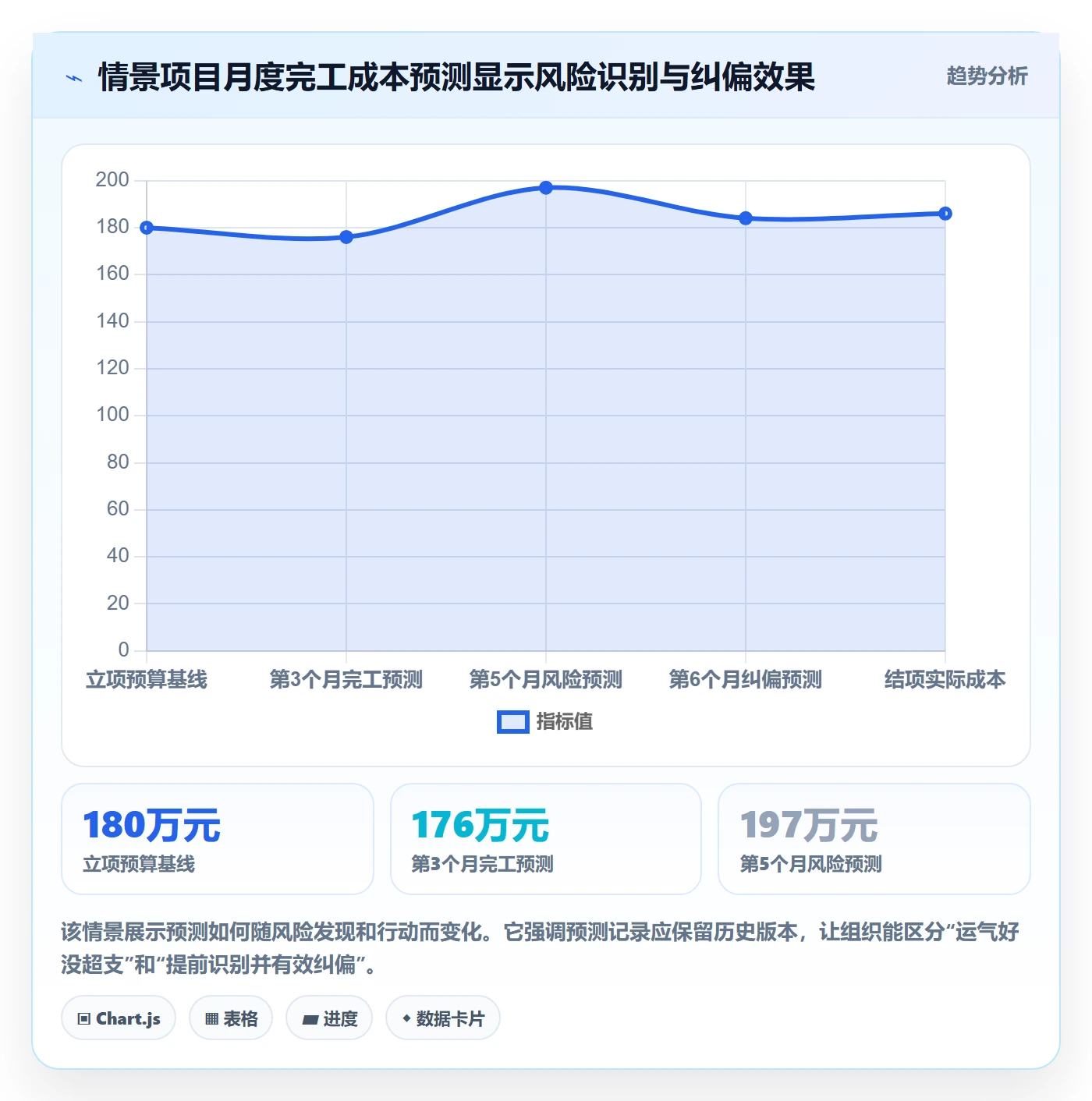Click the 指标值 legend label
The width and height of the screenshot is (1092, 1101).
tap(565, 722)
